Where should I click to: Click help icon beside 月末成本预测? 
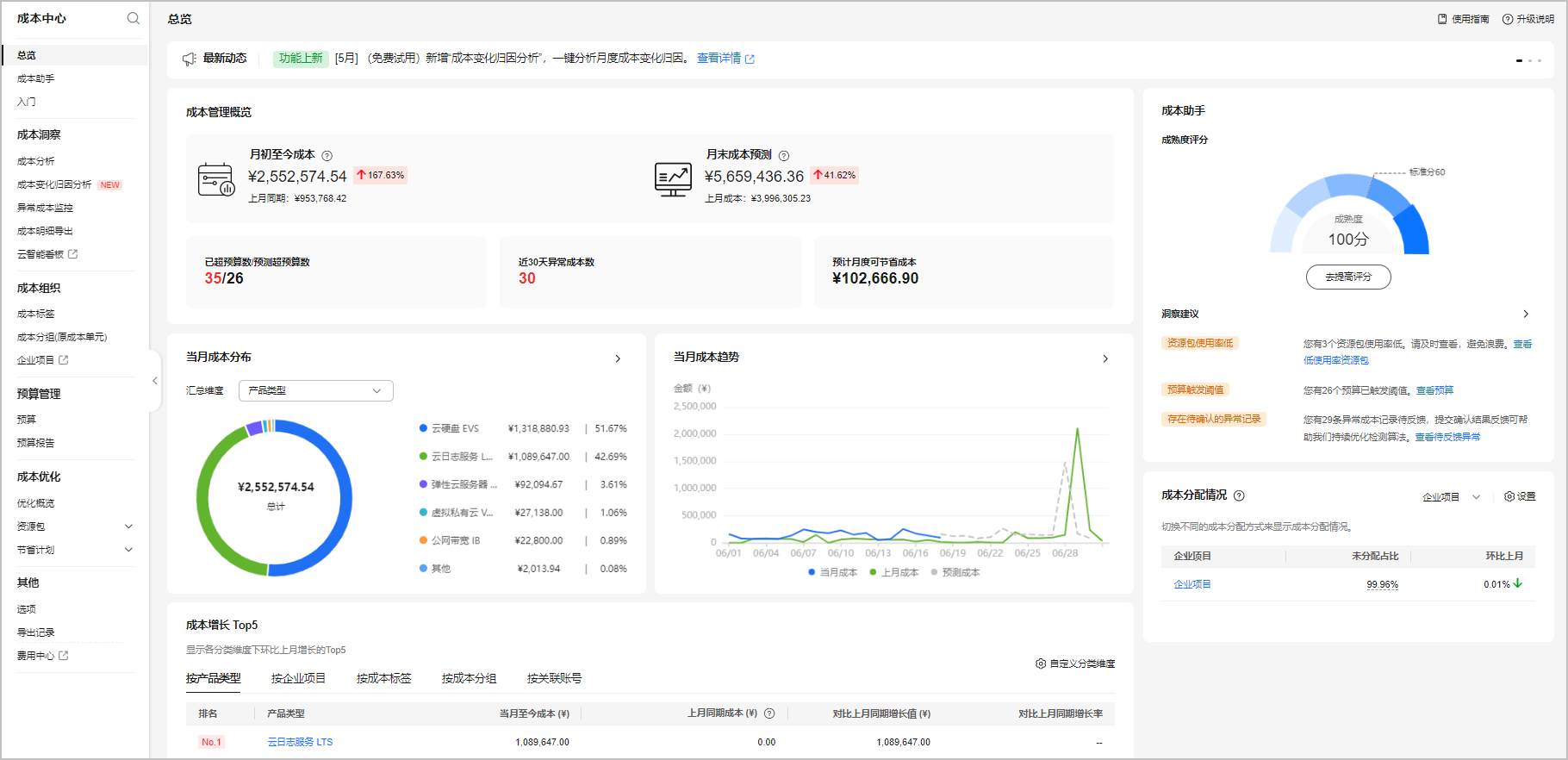point(784,156)
